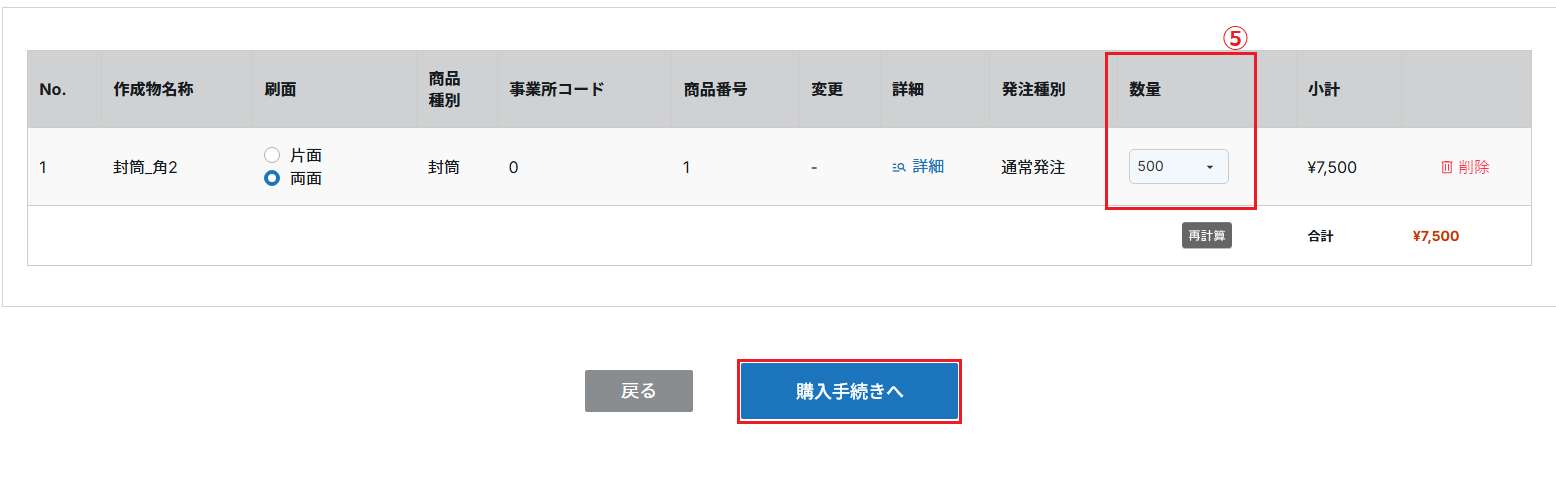
Task: Click the 再計算 recalculate button
Action: pyautogui.click(x=1206, y=236)
